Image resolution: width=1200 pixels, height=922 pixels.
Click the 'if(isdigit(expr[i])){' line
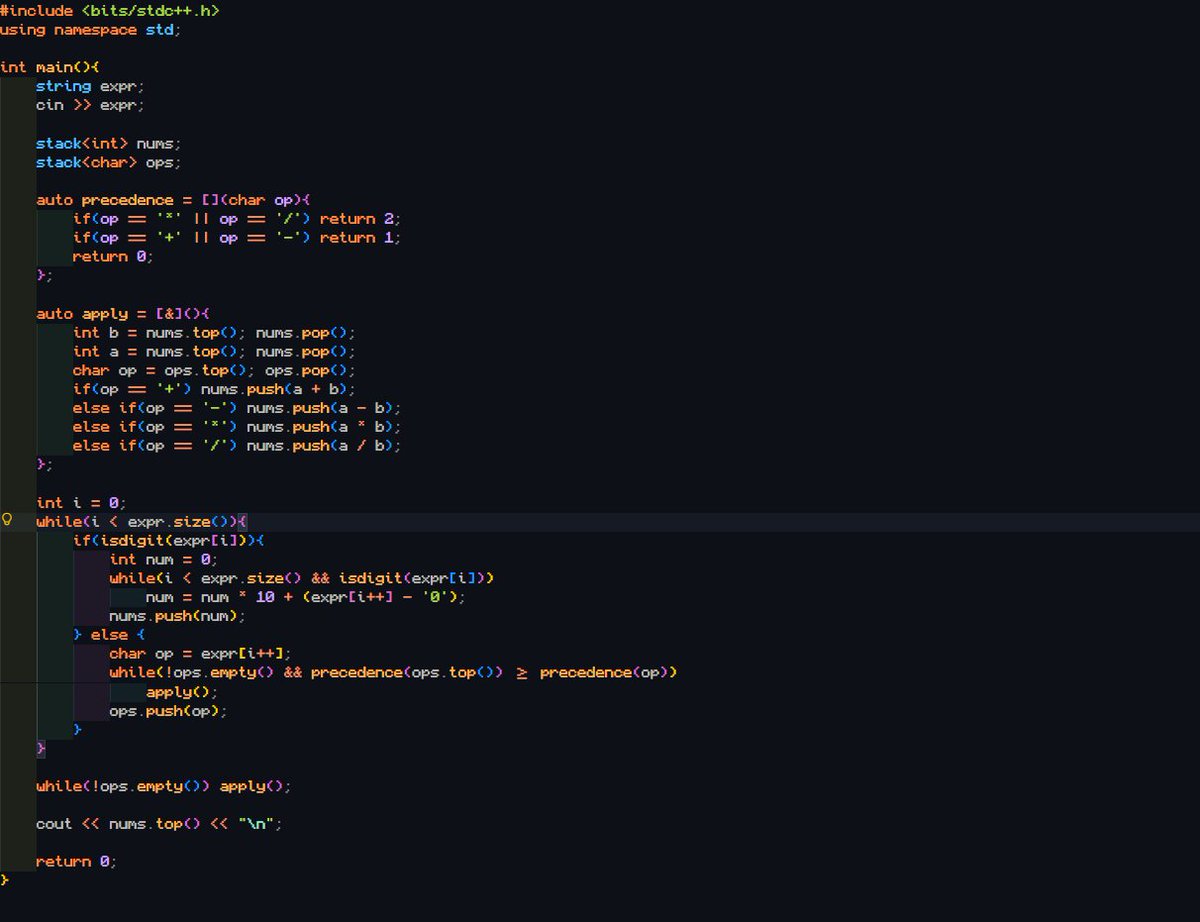[169, 541]
